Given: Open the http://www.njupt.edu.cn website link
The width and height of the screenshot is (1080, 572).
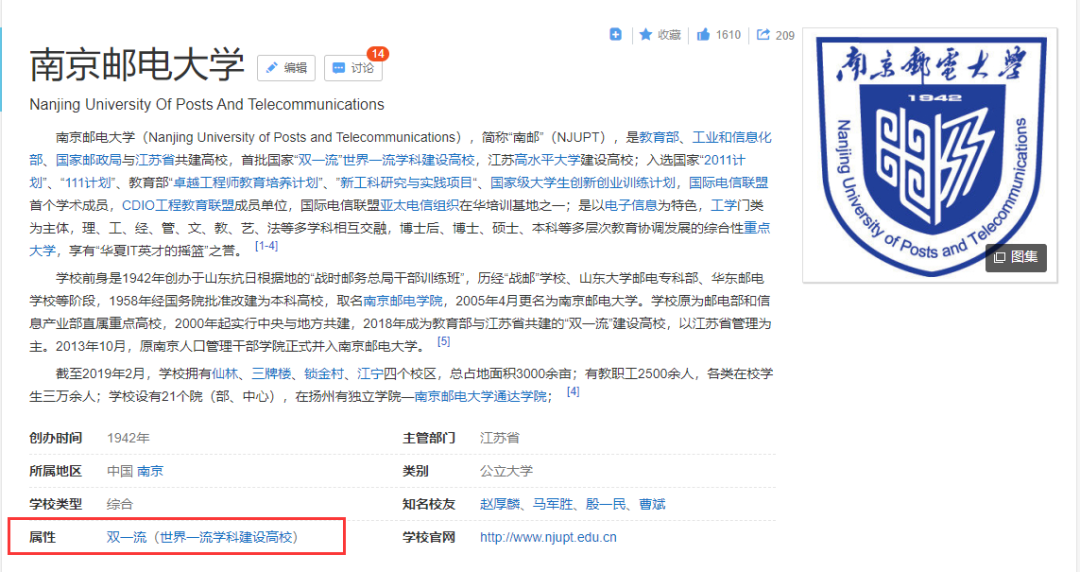Looking at the screenshot, I should [548, 537].
